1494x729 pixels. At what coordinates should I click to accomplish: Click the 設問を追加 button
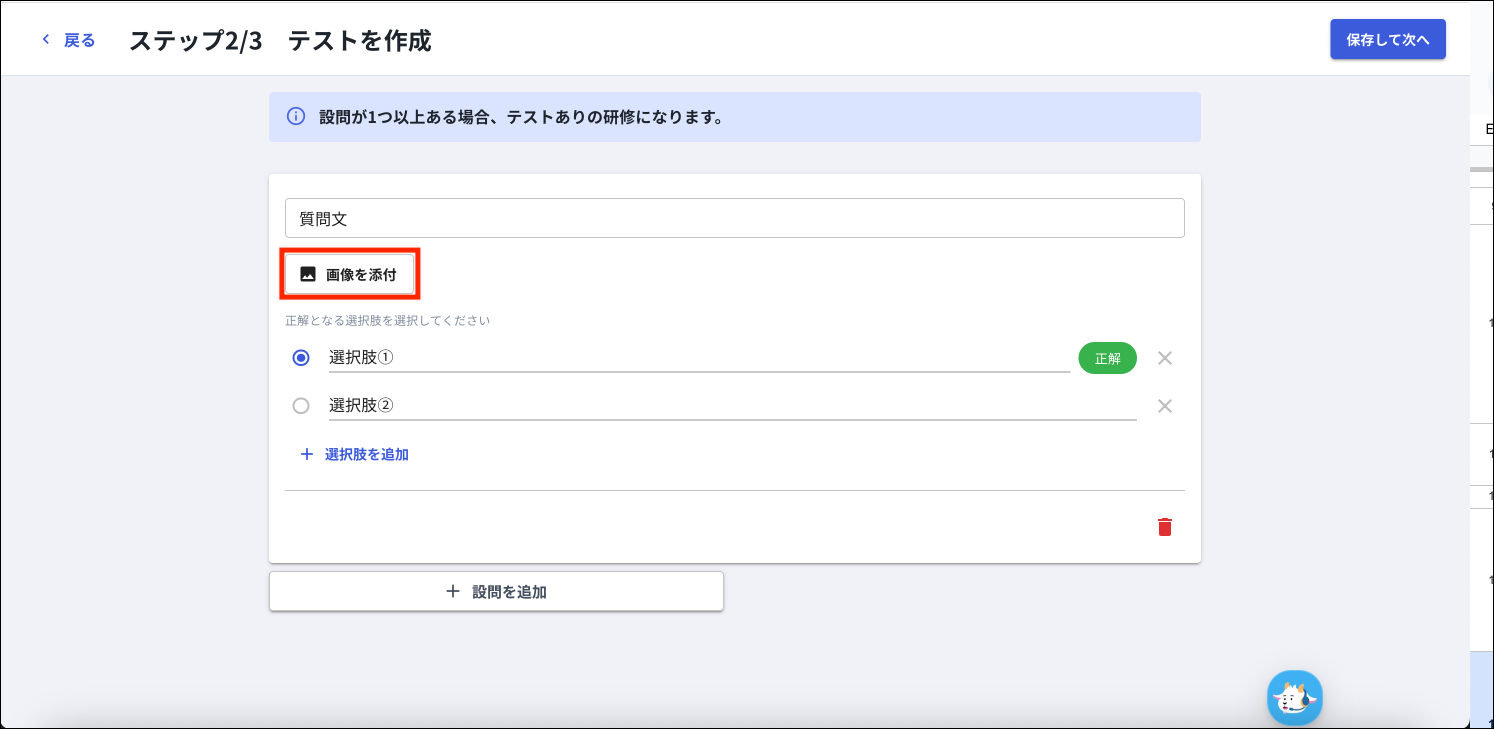496,592
